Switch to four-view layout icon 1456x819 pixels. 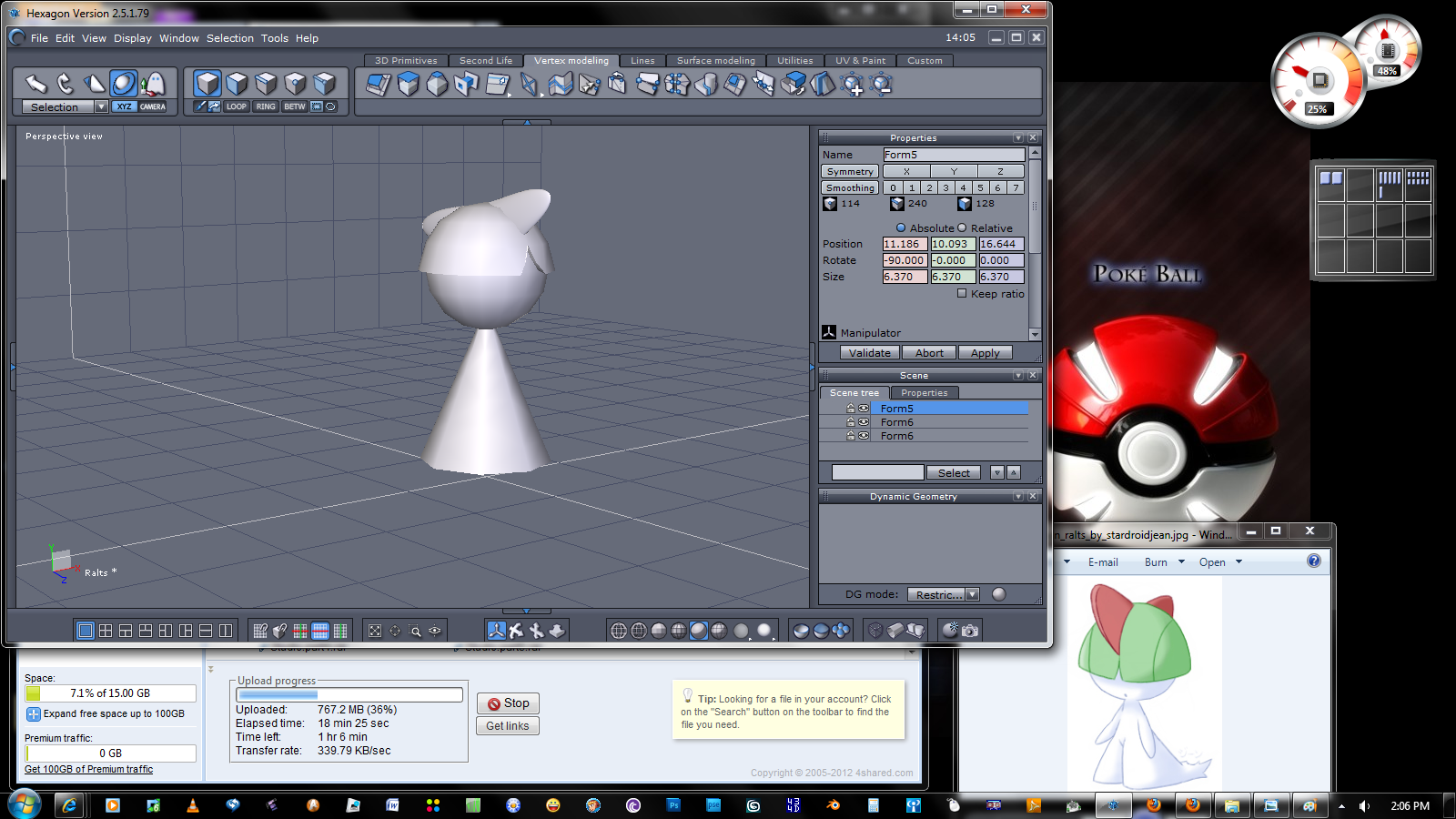pos(106,631)
